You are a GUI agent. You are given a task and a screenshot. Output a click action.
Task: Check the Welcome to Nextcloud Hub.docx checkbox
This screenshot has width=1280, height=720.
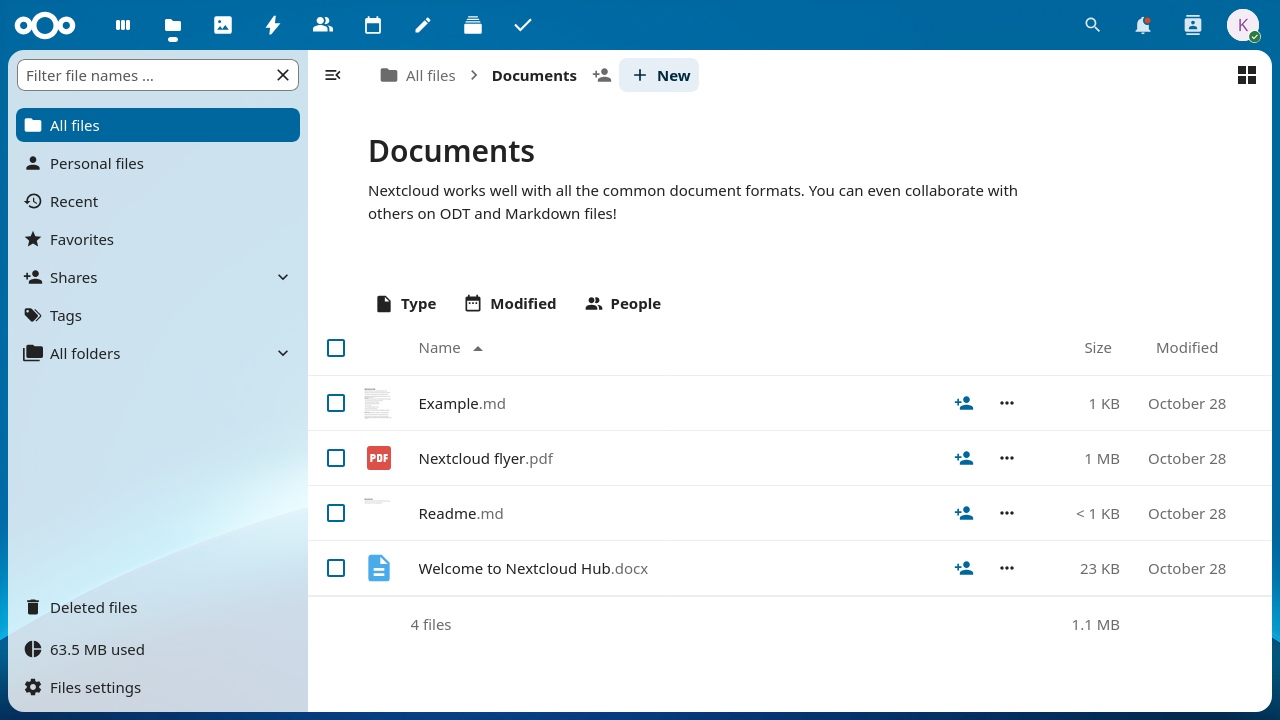pos(336,568)
